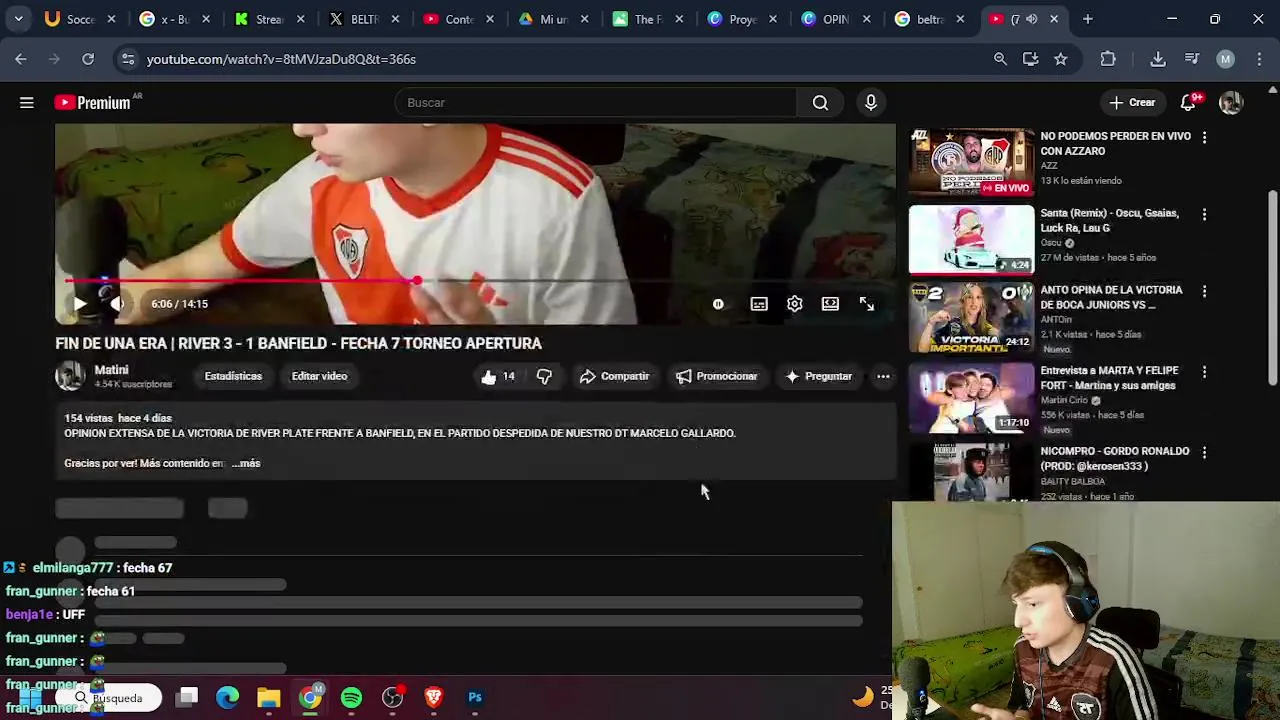Open options for NICOMPRO GORDO RONALDO video
Screen dimensions: 1280x720
point(1204,452)
